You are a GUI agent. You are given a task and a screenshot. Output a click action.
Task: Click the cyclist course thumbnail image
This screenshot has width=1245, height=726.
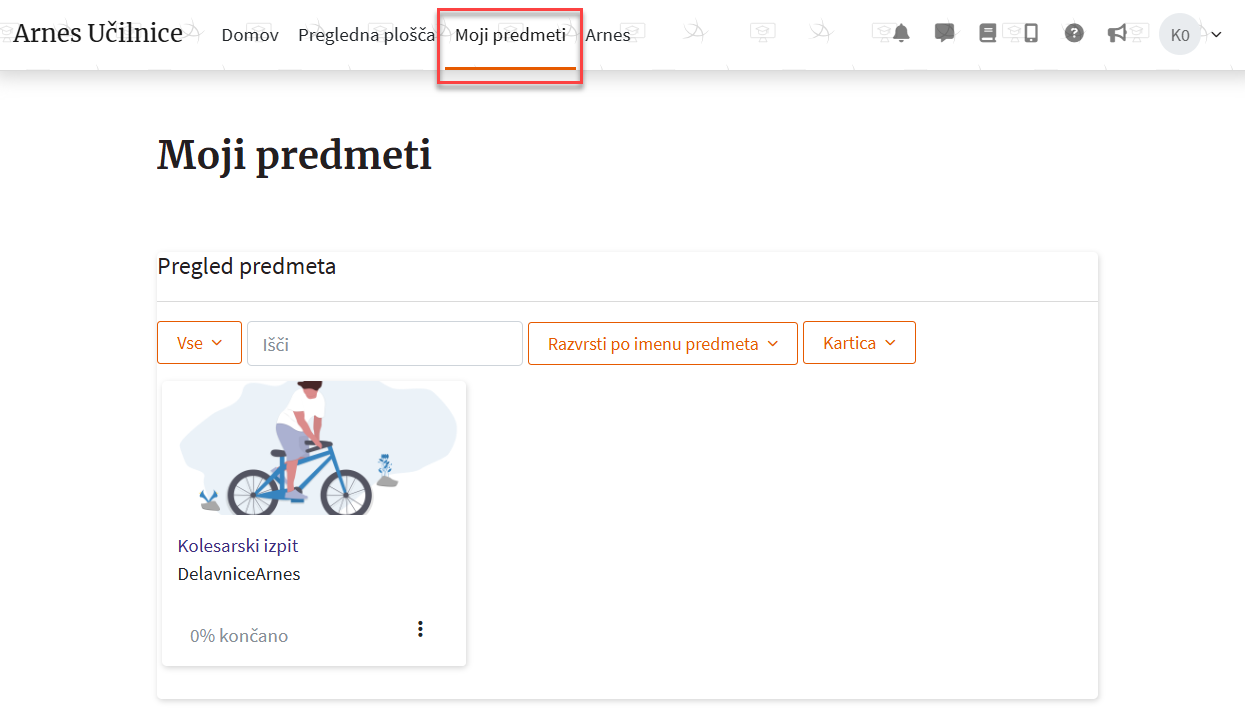[x=314, y=448]
